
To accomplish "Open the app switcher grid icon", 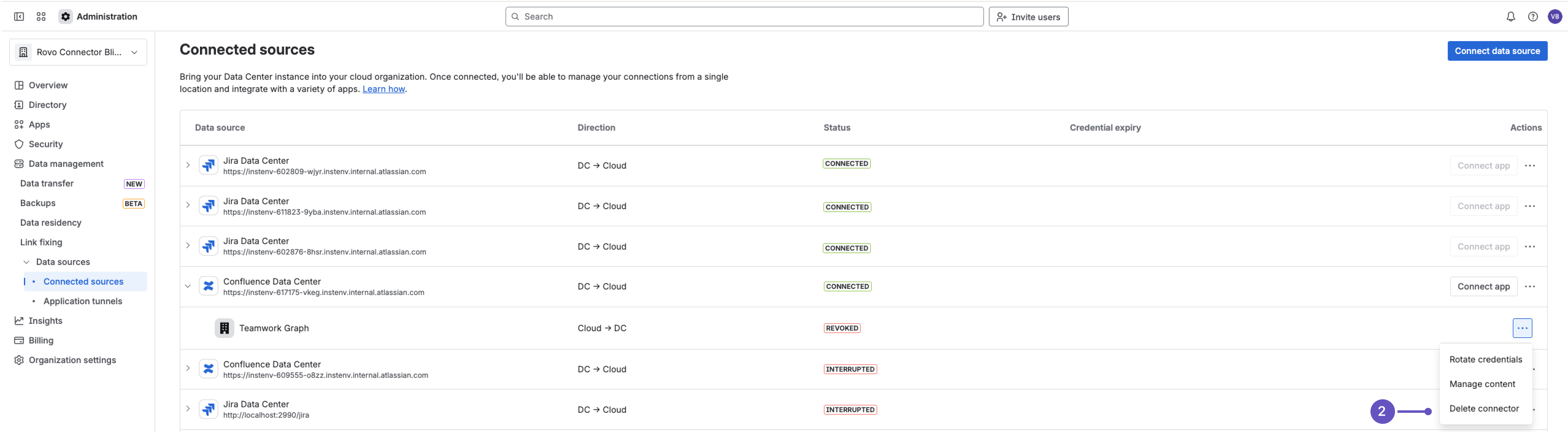I will point(41,17).
